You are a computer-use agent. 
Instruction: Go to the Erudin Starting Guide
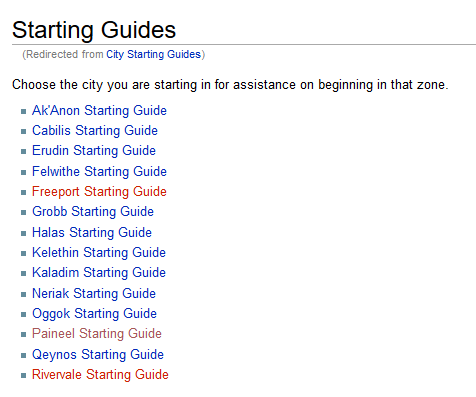[94, 151]
